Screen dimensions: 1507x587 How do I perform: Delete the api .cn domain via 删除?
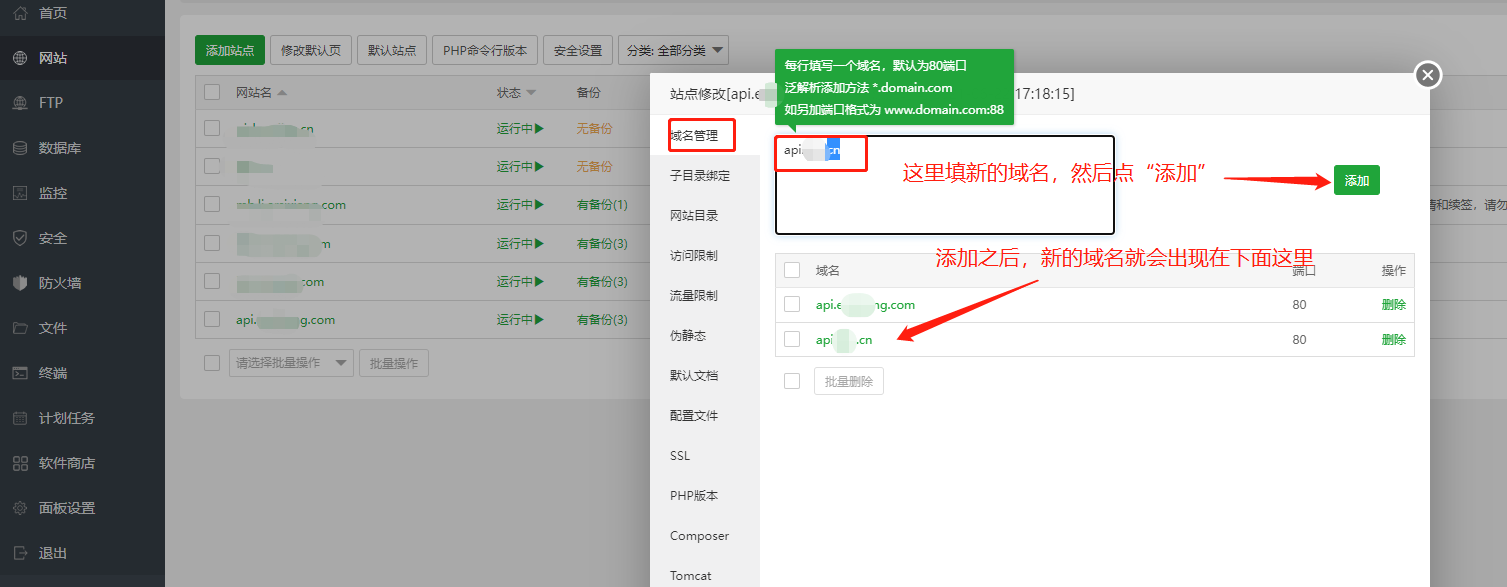point(1393,339)
